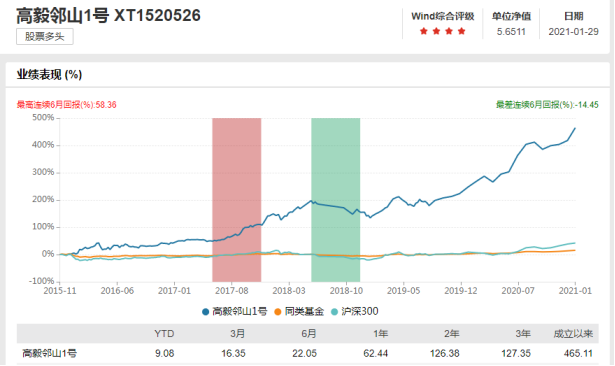Click the 日期 header label

(573, 16)
